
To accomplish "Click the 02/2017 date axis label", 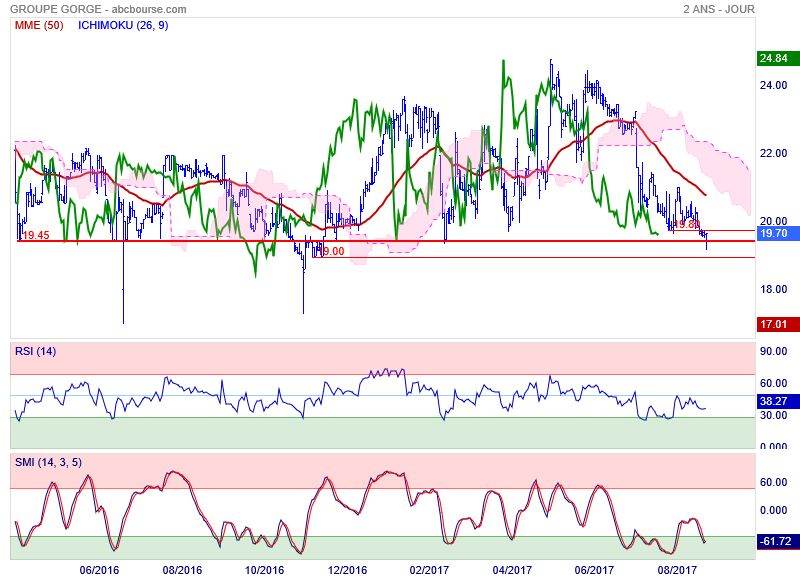I will [429, 570].
